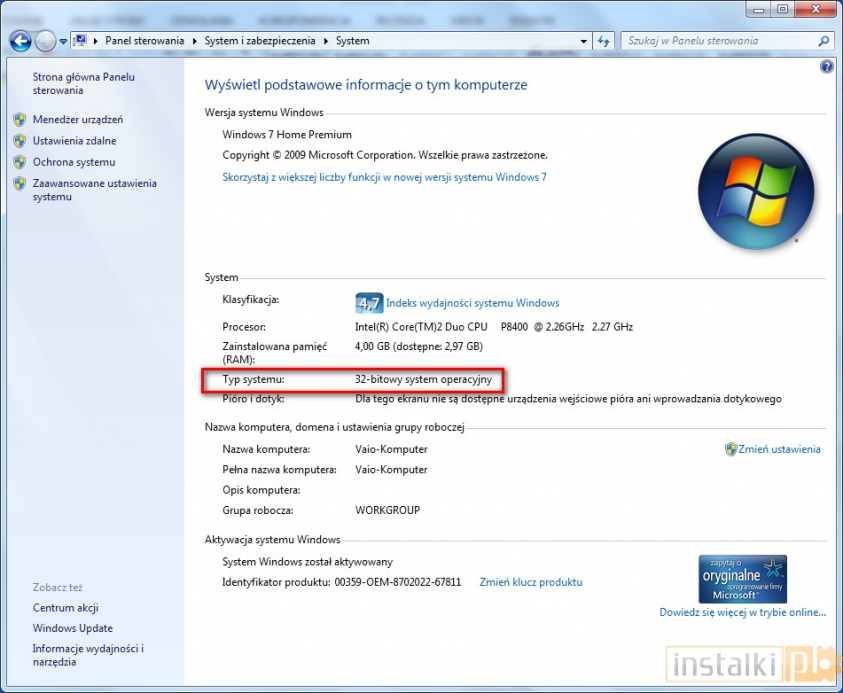Click the control panel icon in address bar
This screenshot has width=843, height=693.
pos(80,41)
